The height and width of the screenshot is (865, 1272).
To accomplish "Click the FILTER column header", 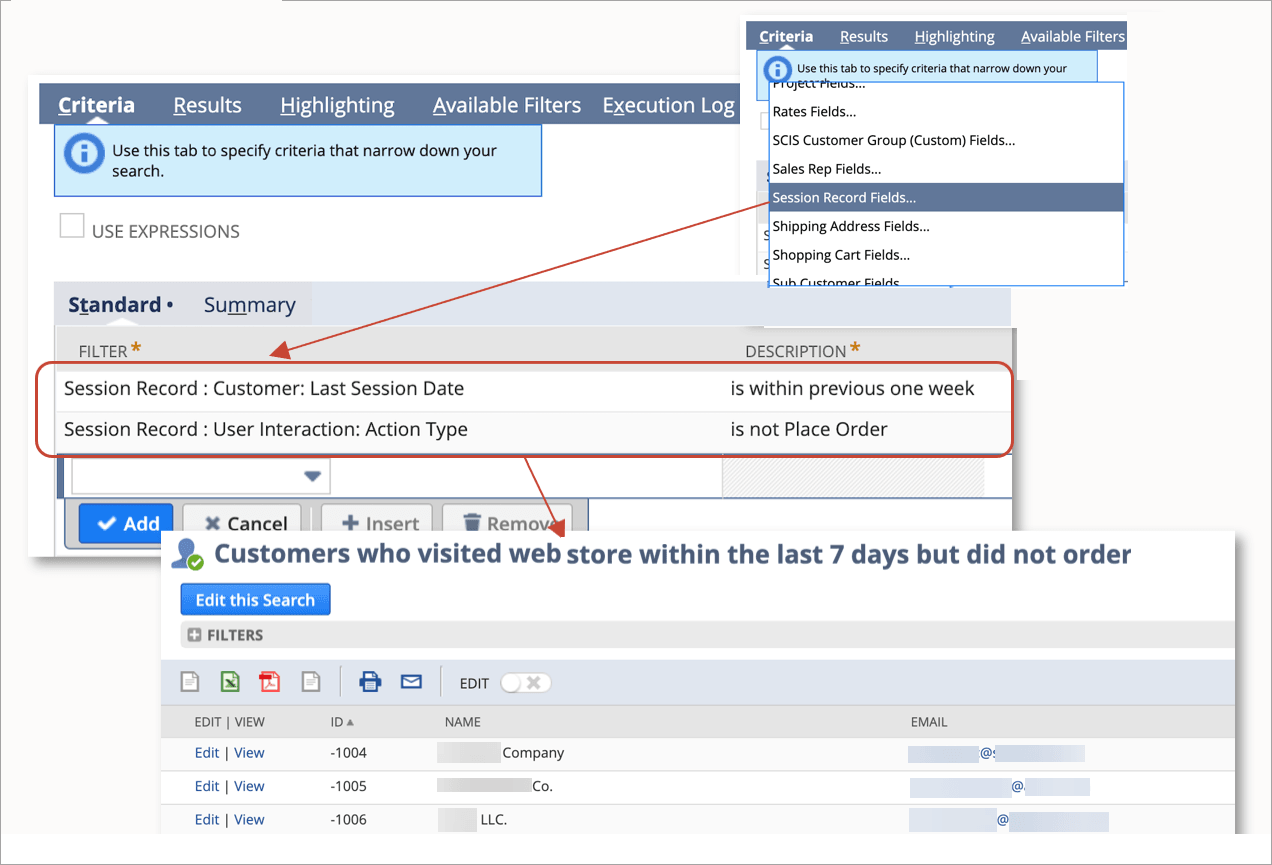I will 104,351.
